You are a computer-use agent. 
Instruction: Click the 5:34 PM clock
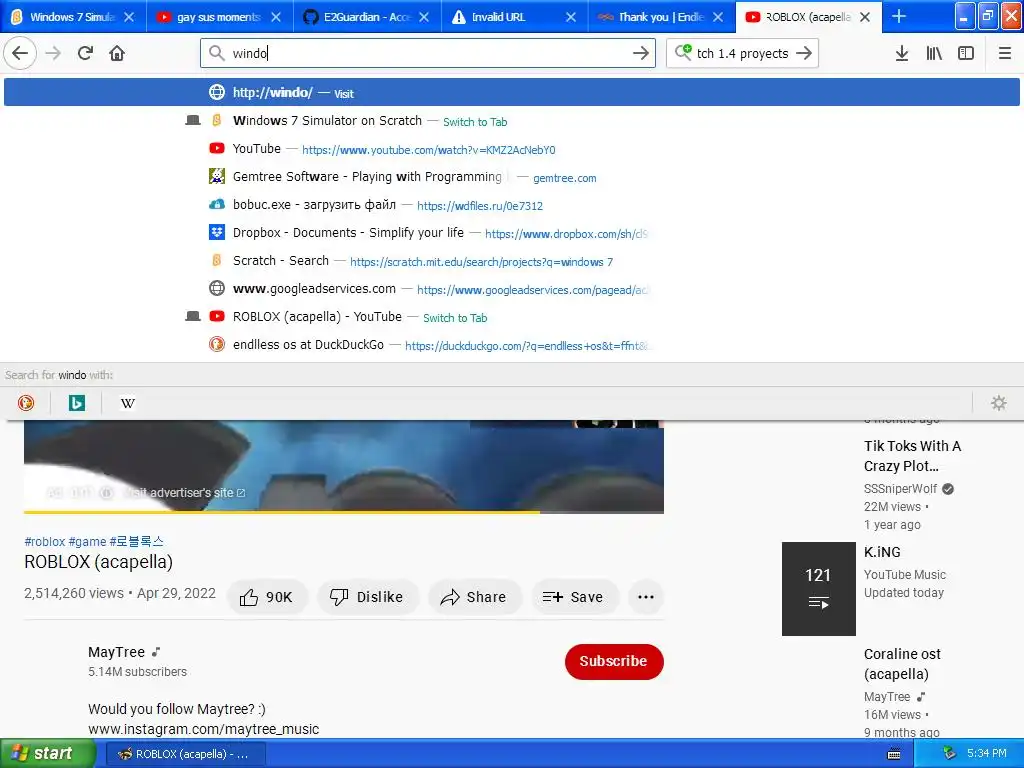point(986,754)
